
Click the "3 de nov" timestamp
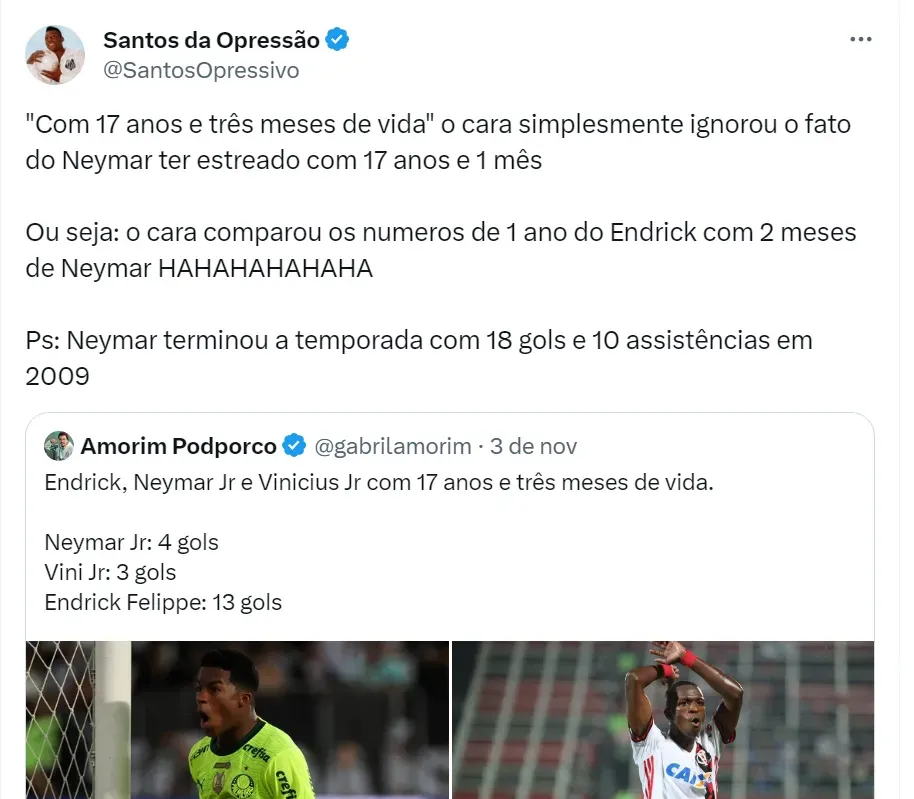coord(534,445)
